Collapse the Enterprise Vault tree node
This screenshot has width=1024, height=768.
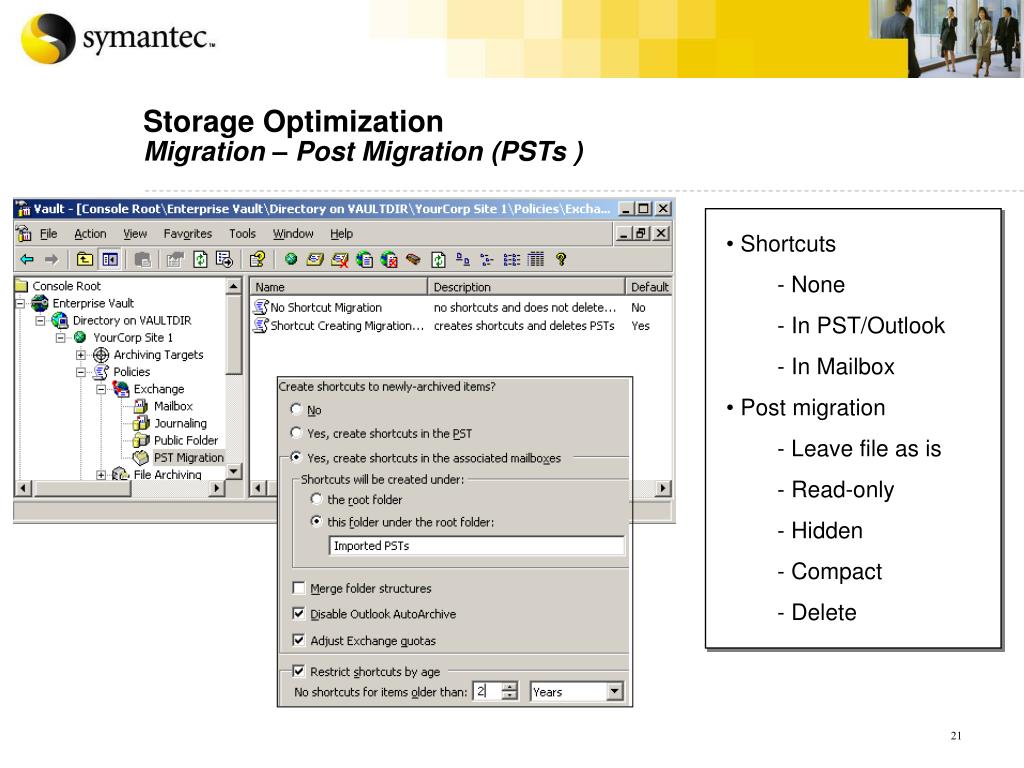click(x=20, y=303)
